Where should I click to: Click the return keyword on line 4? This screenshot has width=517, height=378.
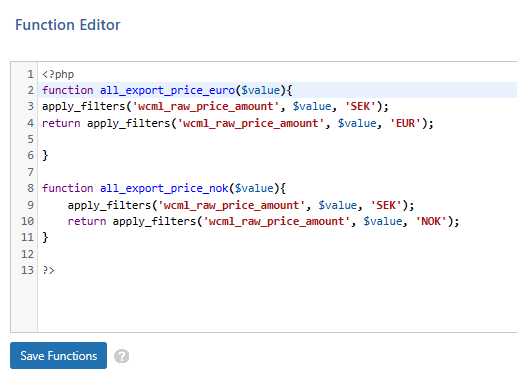point(61,123)
